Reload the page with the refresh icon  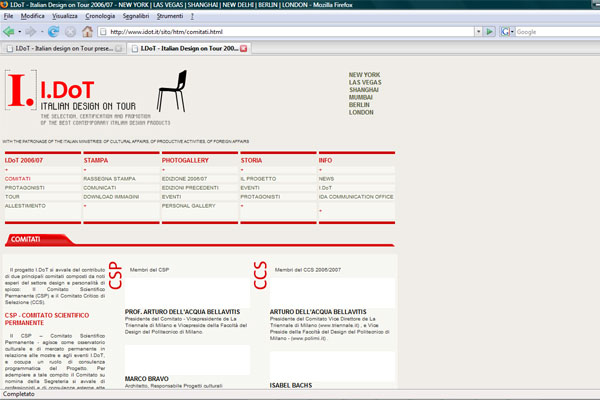point(53,32)
